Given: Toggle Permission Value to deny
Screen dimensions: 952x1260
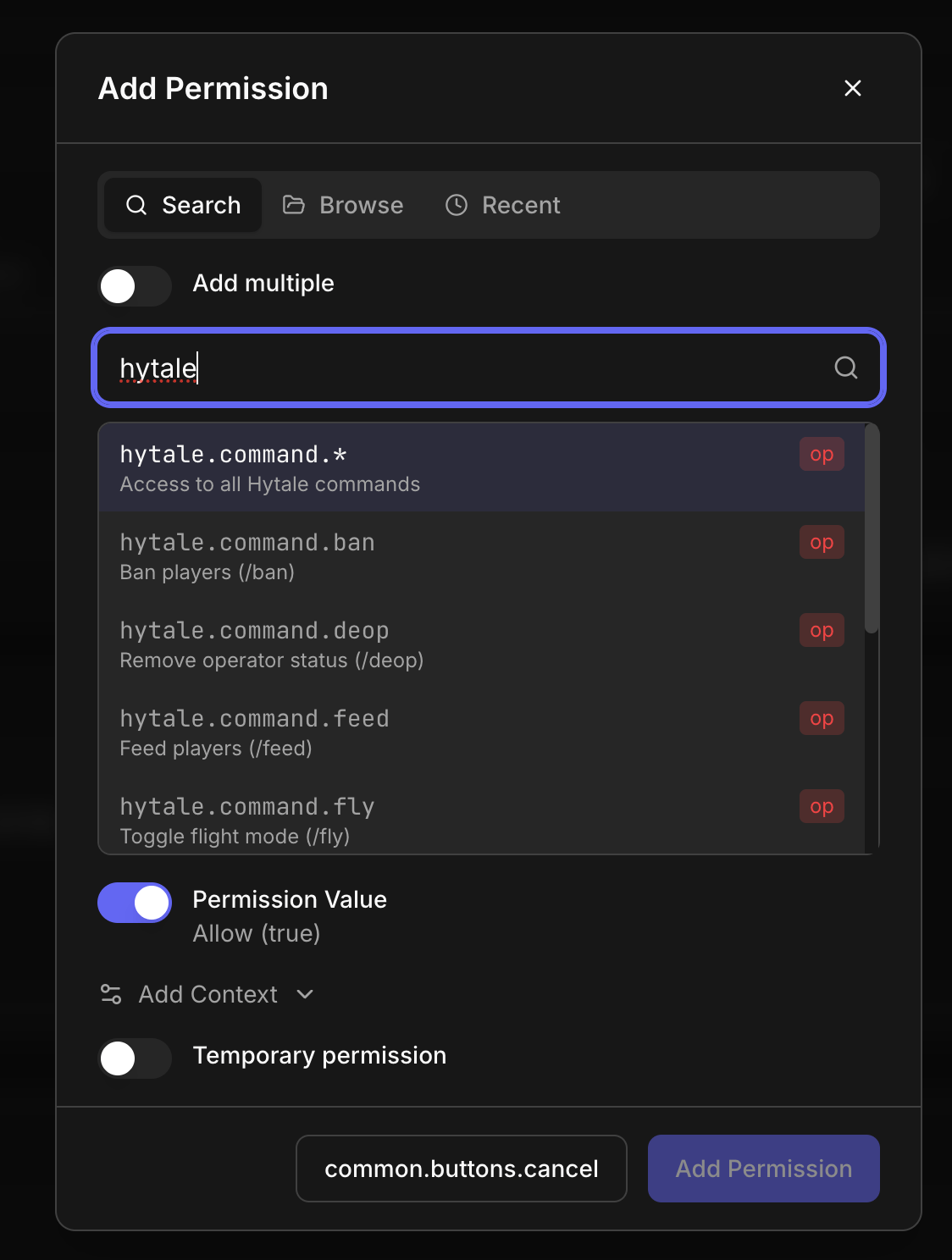Looking at the screenshot, I should [135, 903].
